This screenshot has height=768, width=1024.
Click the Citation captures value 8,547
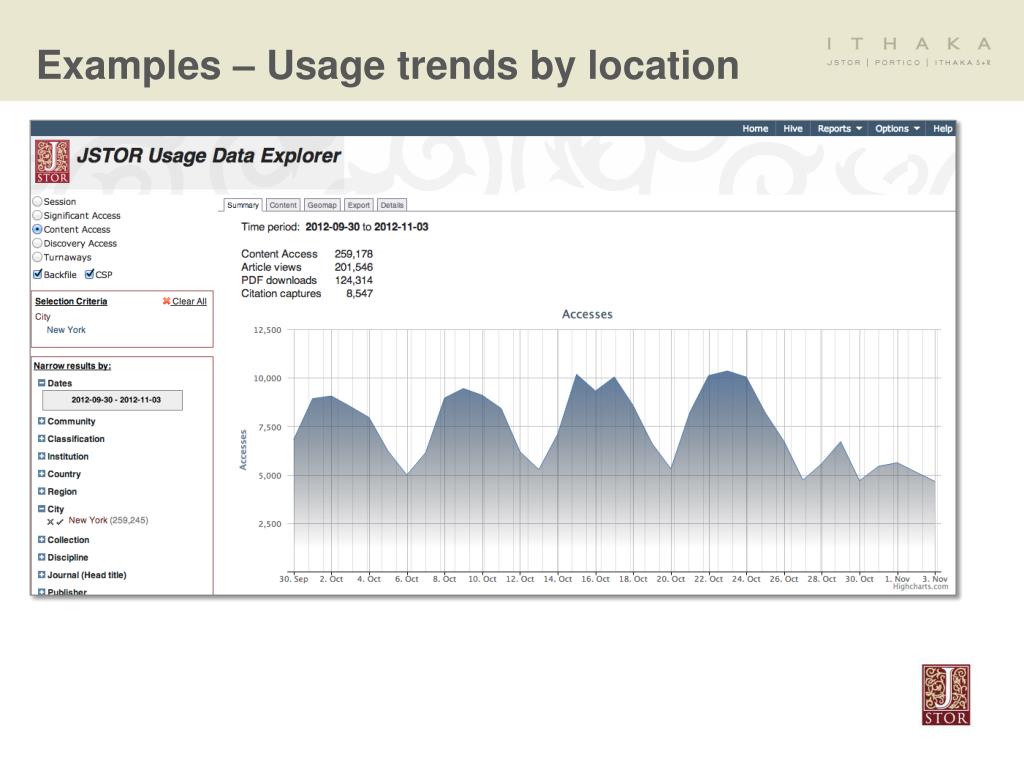(359, 293)
